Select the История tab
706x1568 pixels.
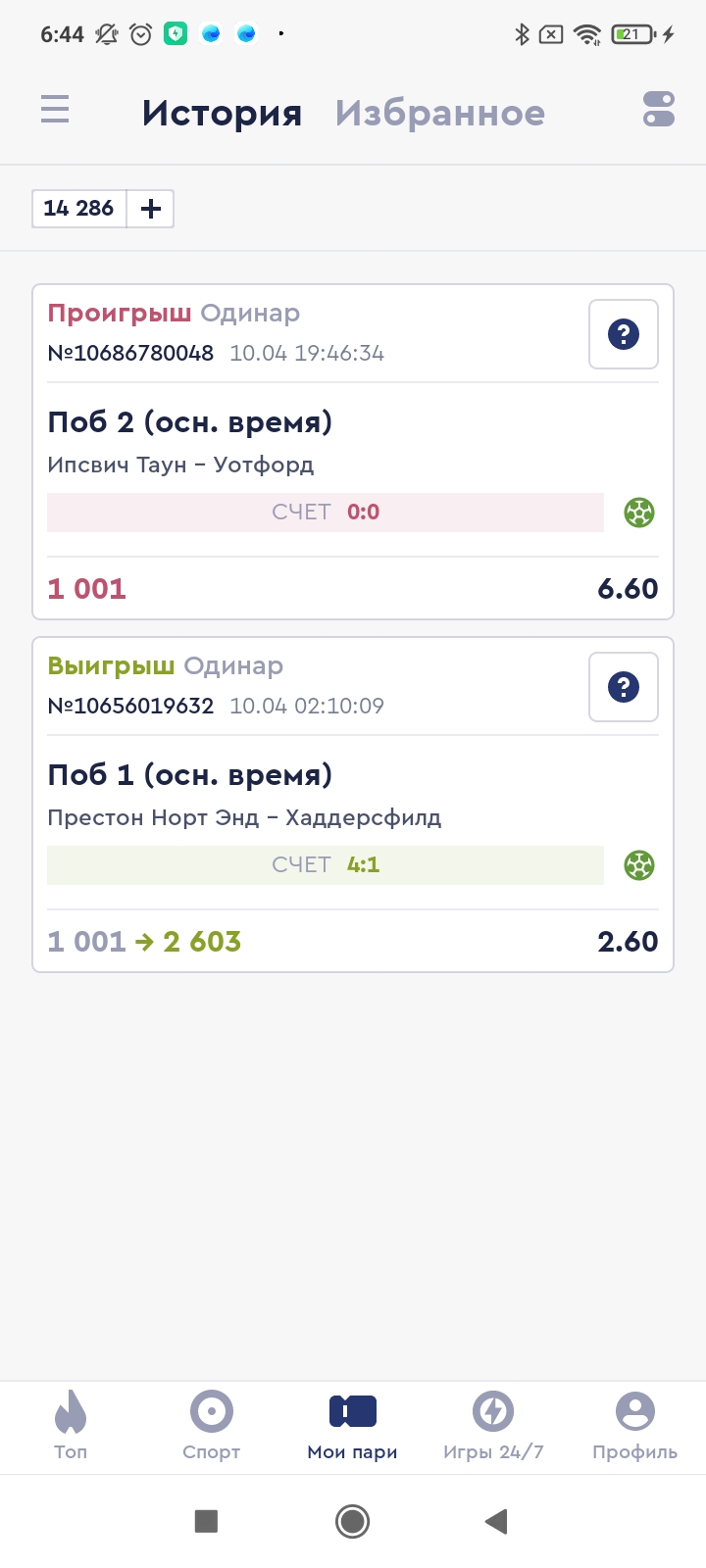[222, 114]
